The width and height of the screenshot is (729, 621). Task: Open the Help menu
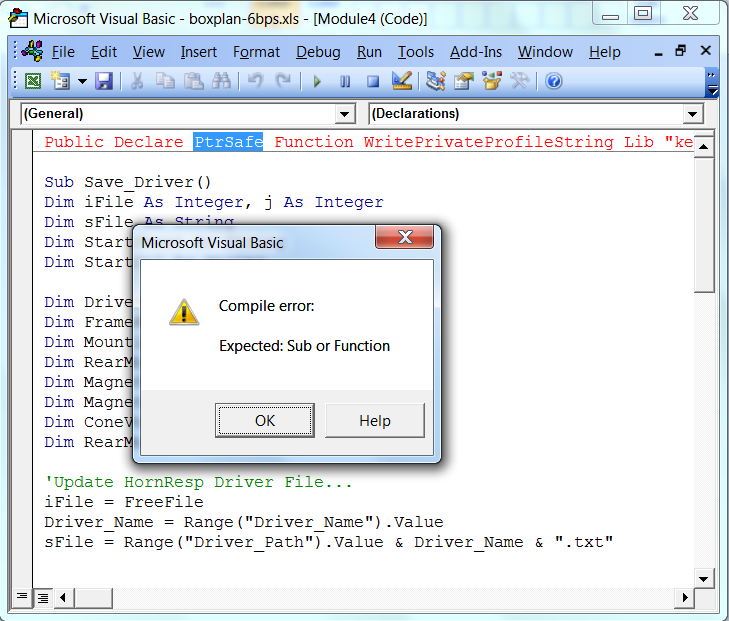pyautogui.click(x=604, y=52)
